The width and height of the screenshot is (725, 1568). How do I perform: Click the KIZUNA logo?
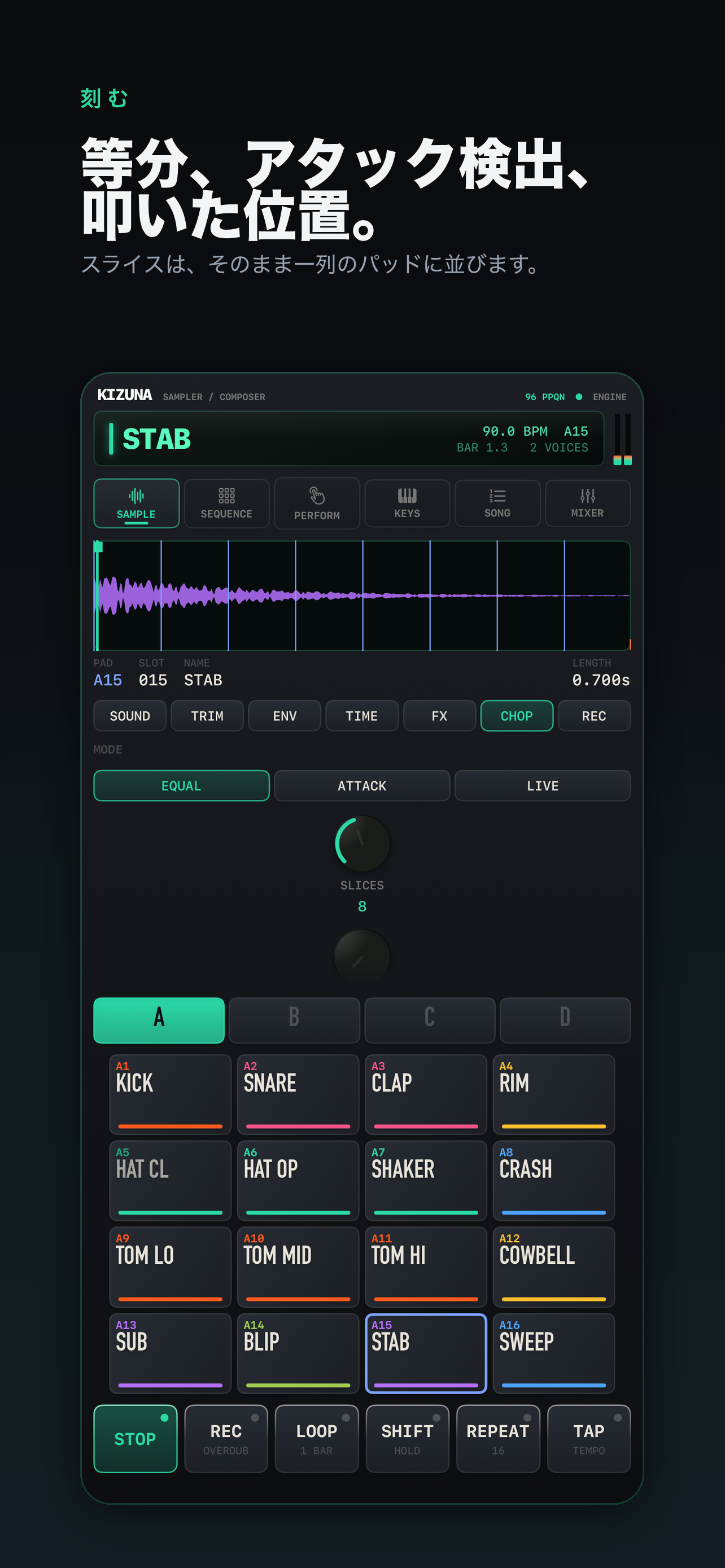(125, 395)
